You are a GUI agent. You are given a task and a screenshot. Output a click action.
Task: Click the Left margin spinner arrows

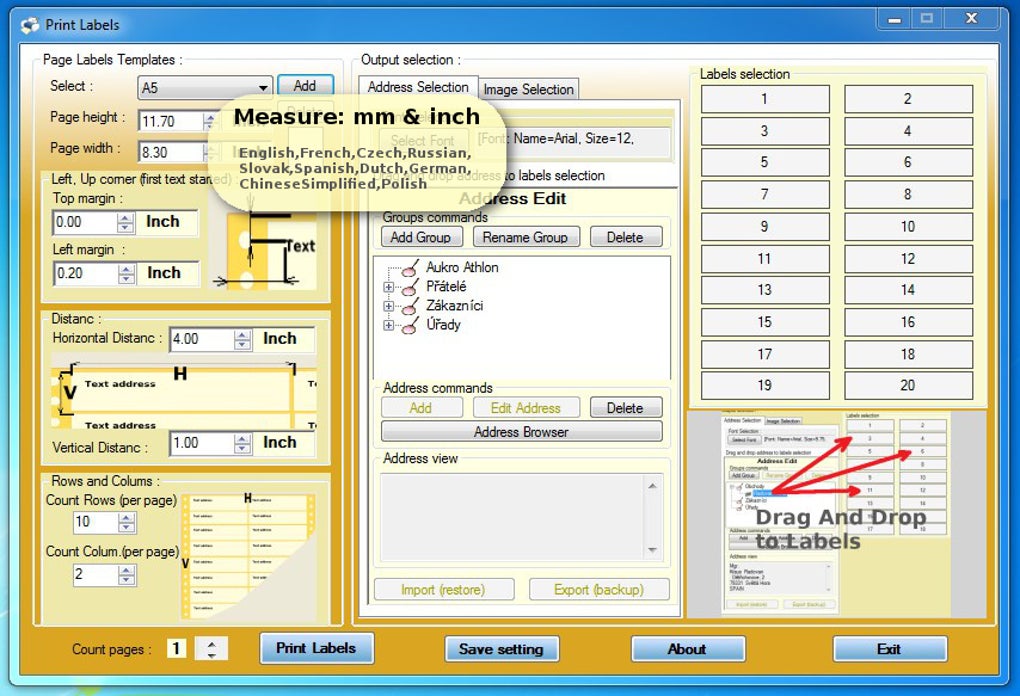[x=126, y=274]
